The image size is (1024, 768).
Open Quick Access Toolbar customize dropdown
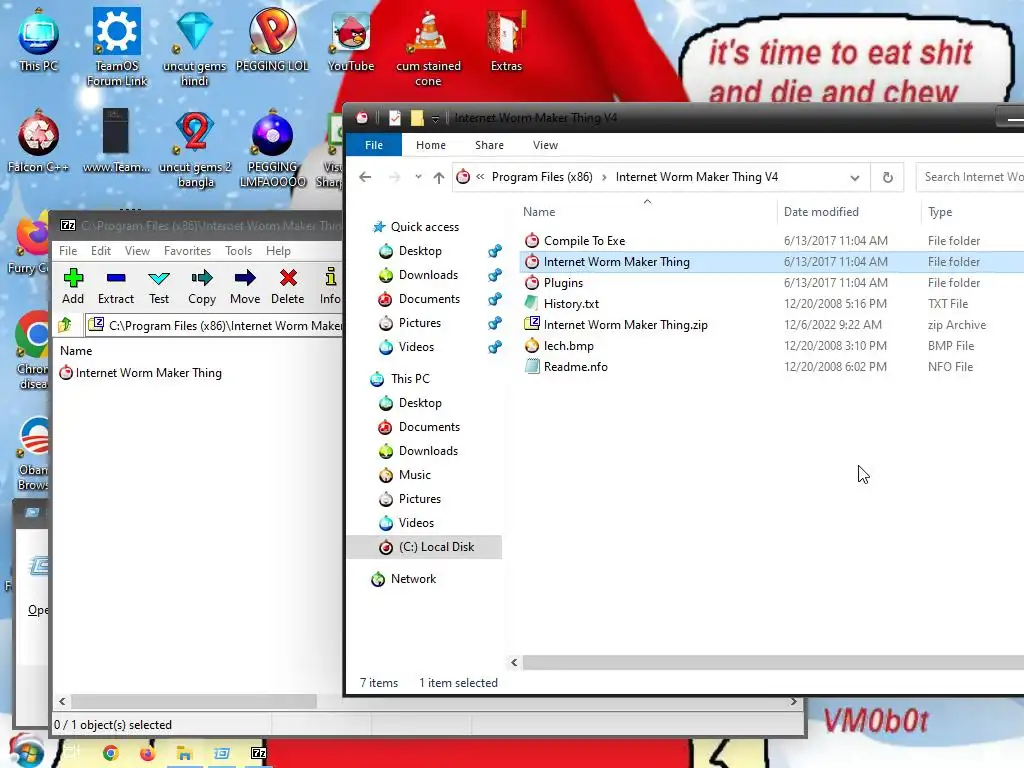point(435,119)
